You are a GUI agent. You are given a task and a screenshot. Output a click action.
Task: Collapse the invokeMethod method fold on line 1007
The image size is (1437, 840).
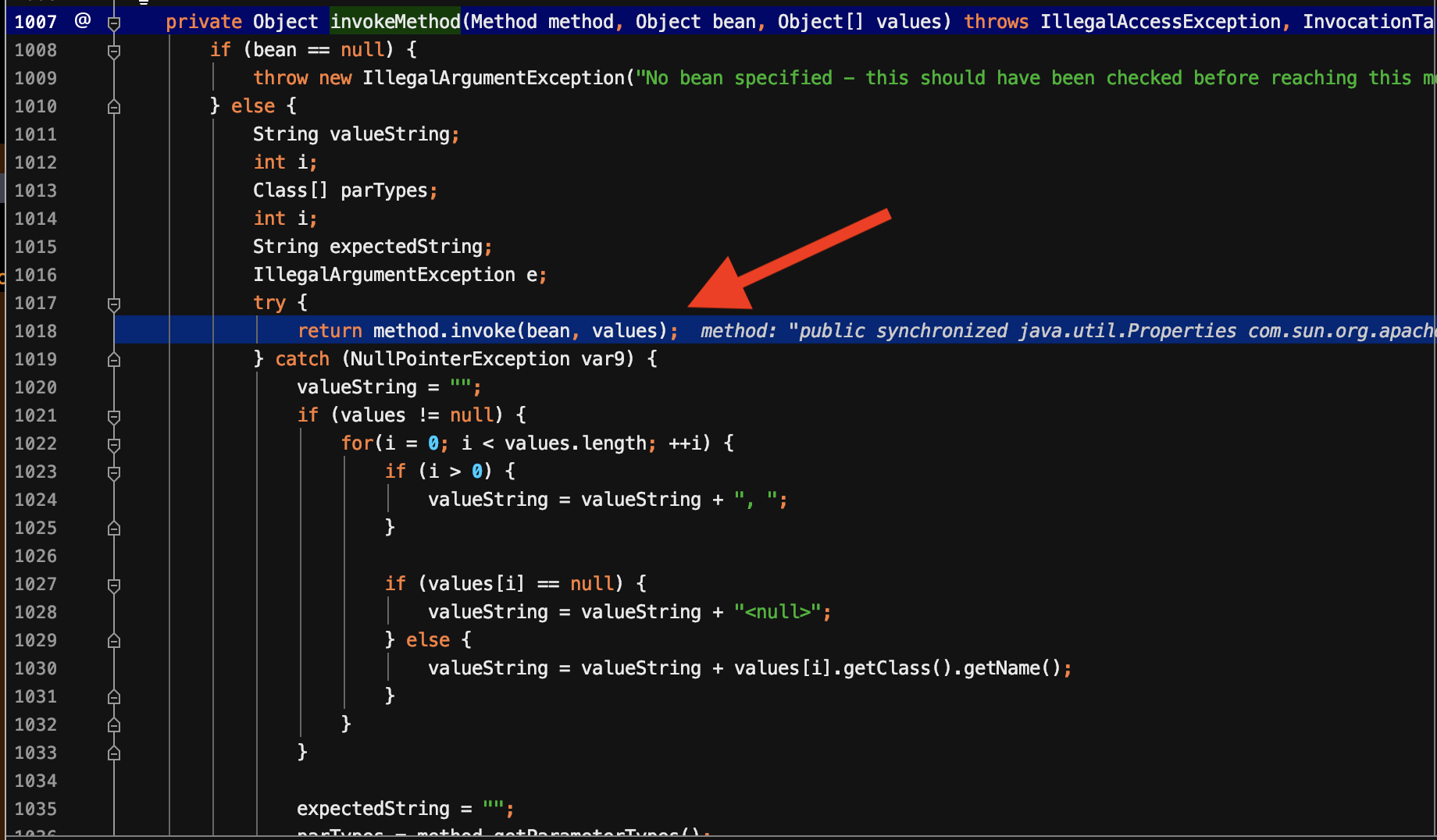114,23
